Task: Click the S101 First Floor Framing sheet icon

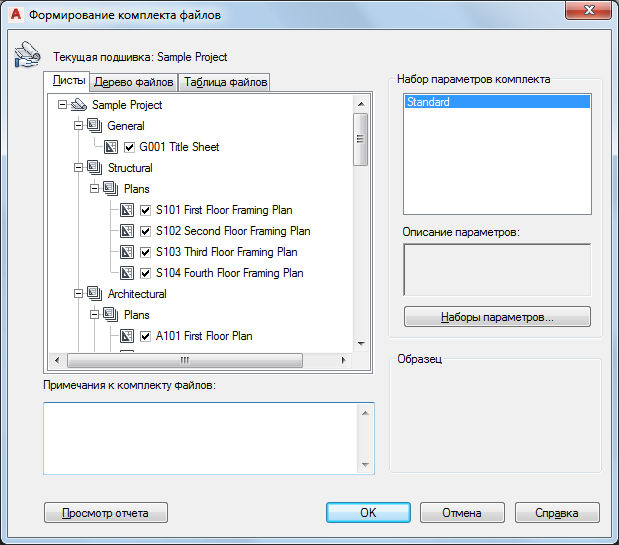Action: [x=127, y=210]
